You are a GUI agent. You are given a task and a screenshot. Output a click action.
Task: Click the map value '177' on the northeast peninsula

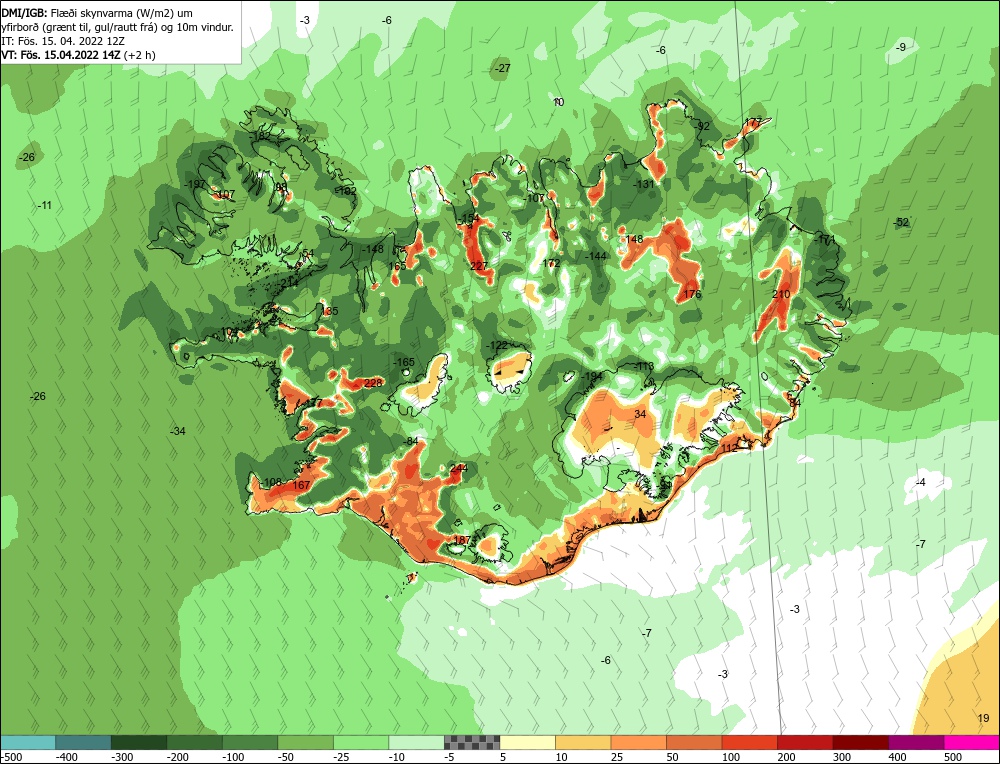(x=753, y=122)
